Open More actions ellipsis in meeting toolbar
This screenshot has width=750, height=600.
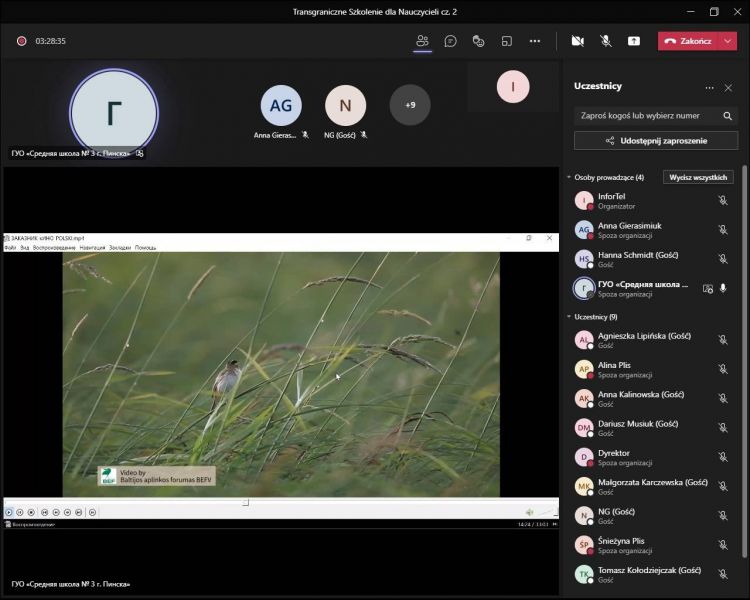[x=535, y=41]
